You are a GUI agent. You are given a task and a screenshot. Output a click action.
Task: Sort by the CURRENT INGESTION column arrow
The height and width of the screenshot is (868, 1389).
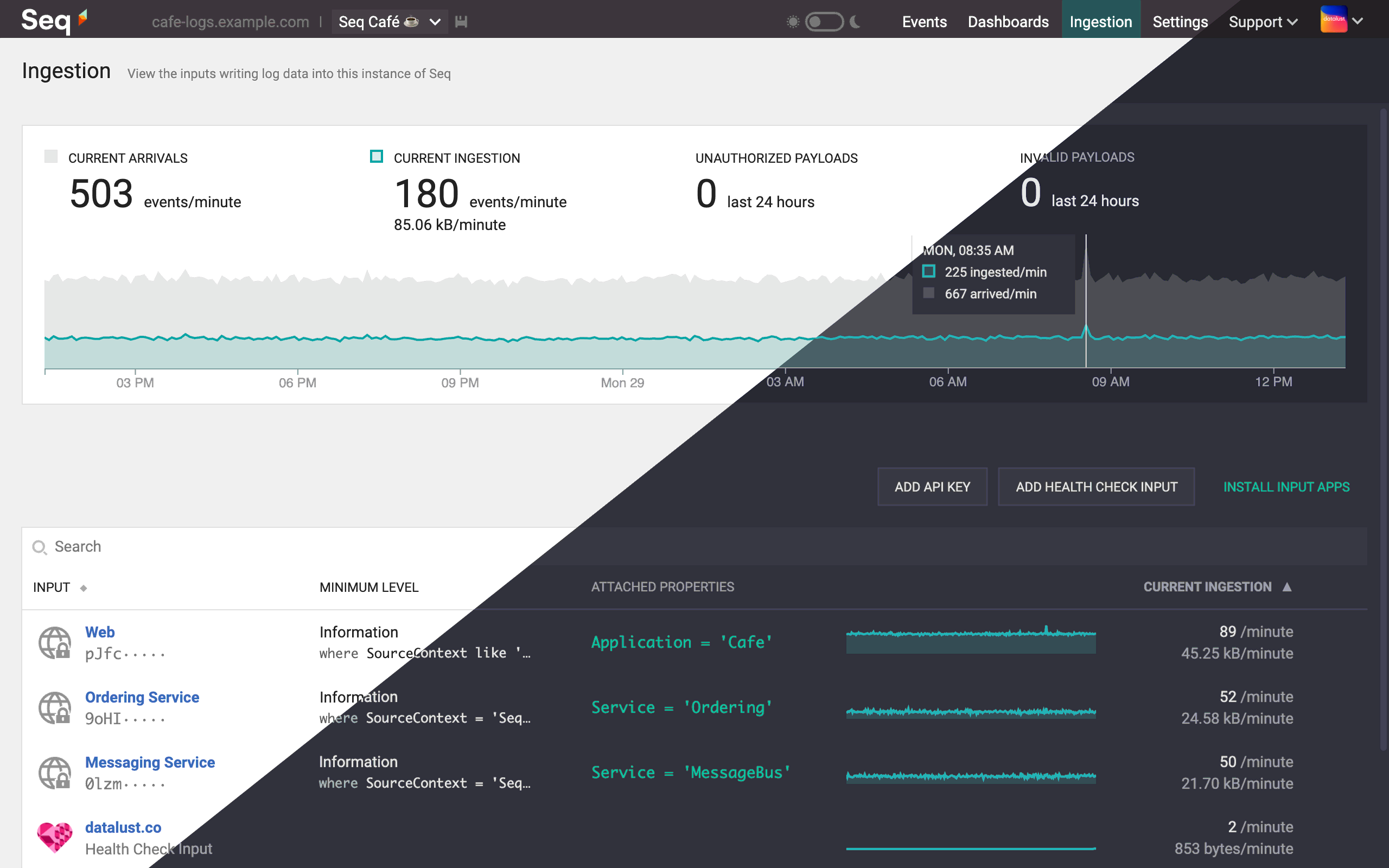pos(1287,586)
